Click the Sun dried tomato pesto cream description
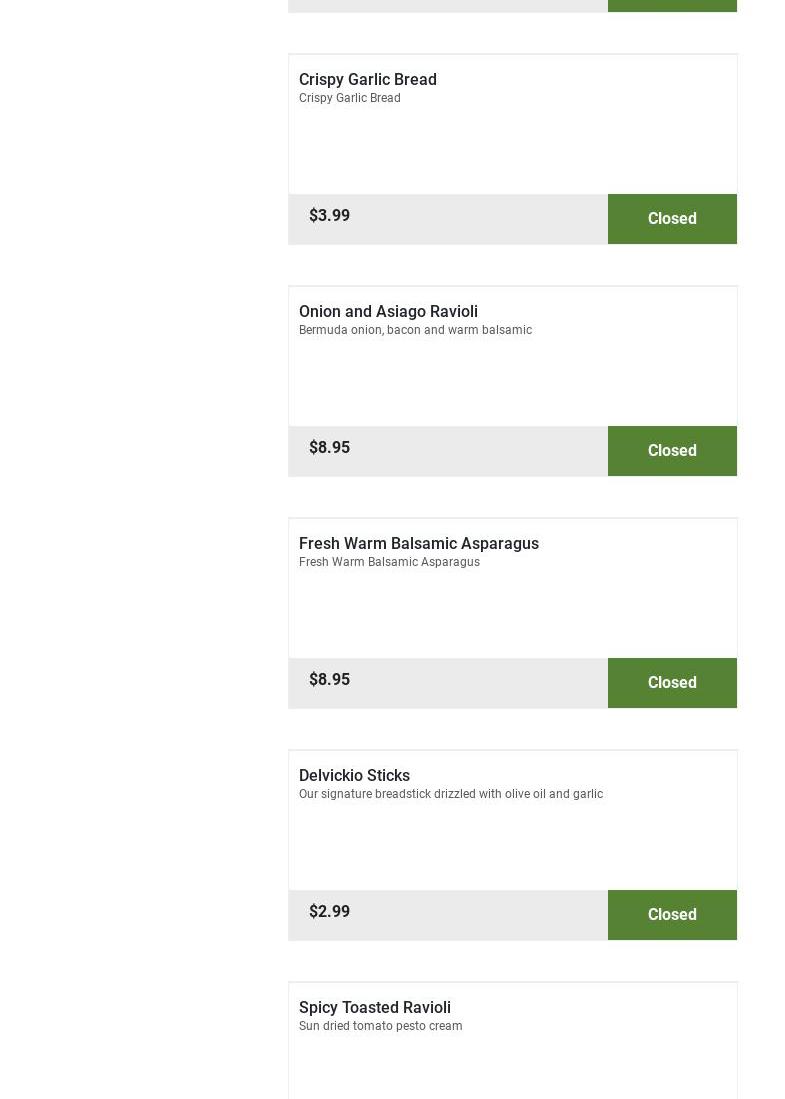The height and width of the screenshot is (1099, 785). pyautogui.click(x=380, y=1026)
